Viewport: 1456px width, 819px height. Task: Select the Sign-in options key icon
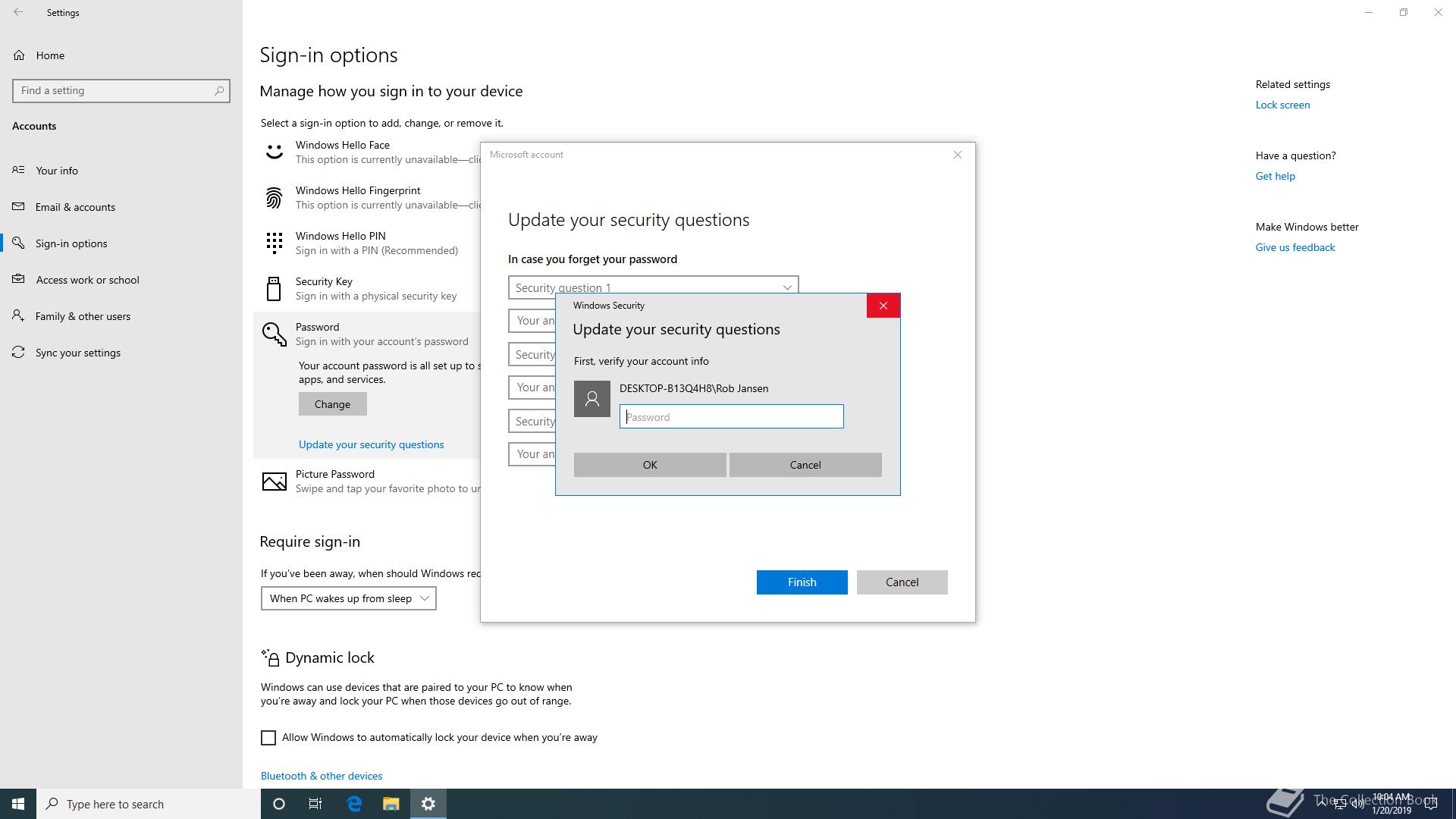pyautogui.click(x=18, y=243)
